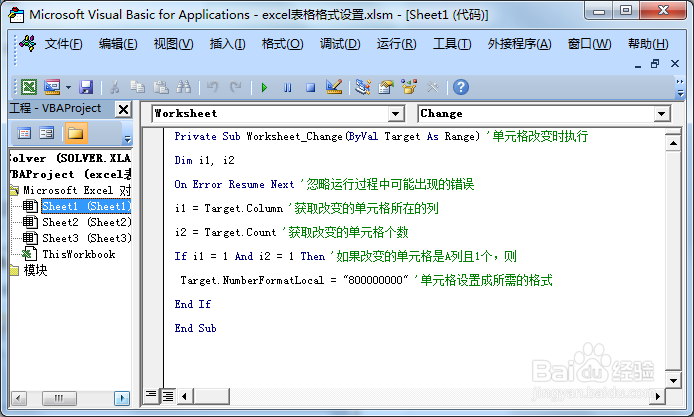Click project panel scroll right arrow
The image size is (694, 417).
point(122,398)
